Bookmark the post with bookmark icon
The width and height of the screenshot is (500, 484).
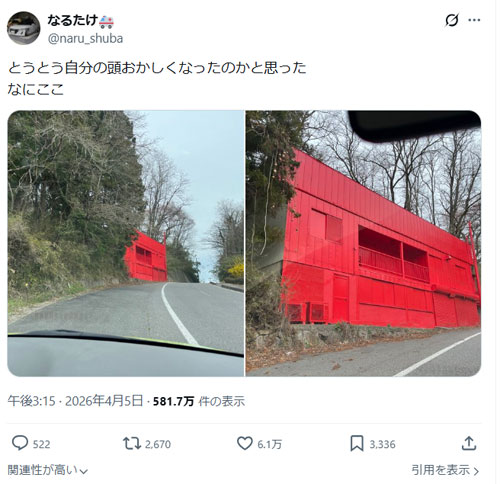(357, 444)
